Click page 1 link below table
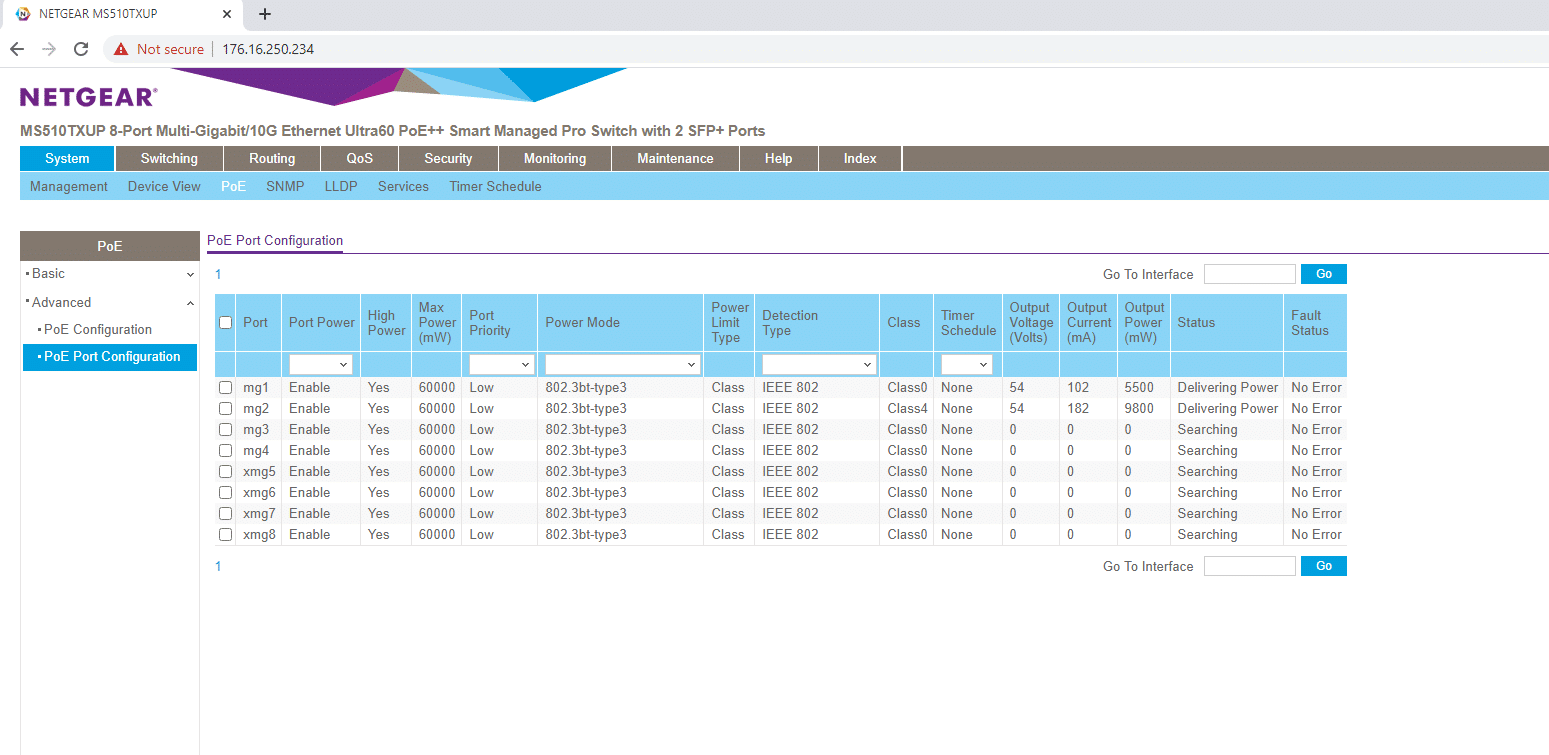Screen dimensions: 1549x755 tap(218, 565)
